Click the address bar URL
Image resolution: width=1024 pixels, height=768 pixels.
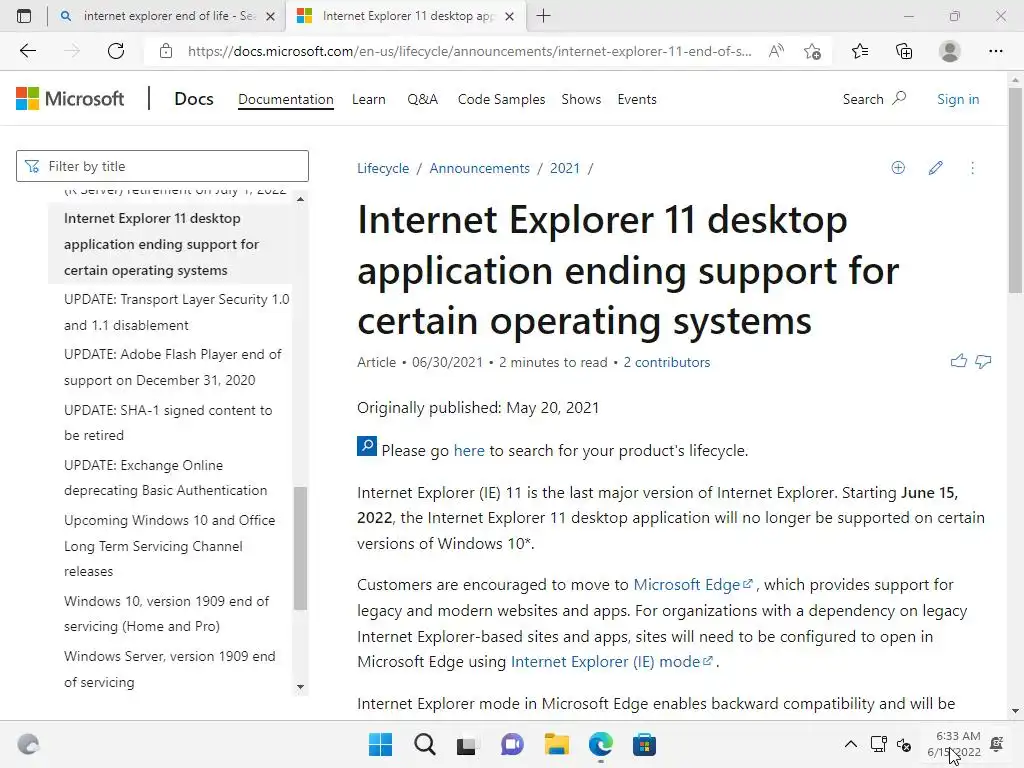point(470,51)
